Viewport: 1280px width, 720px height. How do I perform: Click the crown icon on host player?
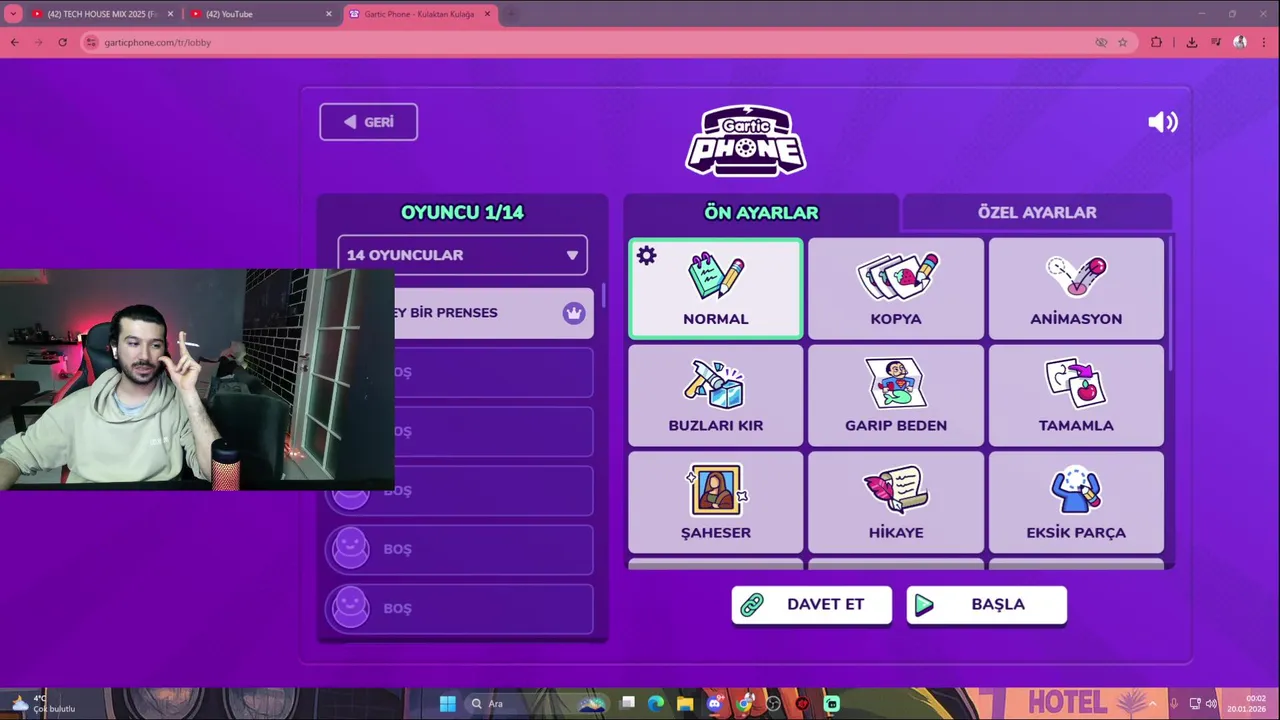click(x=573, y=312)
